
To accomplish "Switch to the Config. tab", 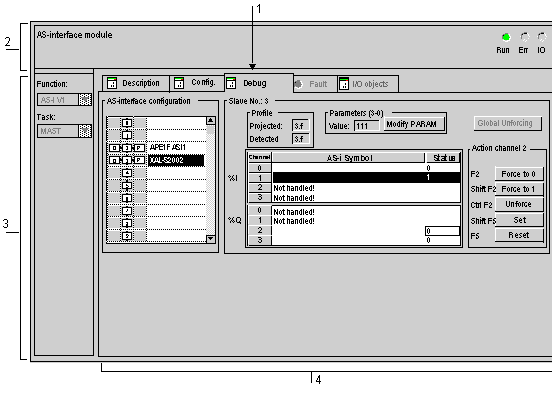I will point(197,83).
